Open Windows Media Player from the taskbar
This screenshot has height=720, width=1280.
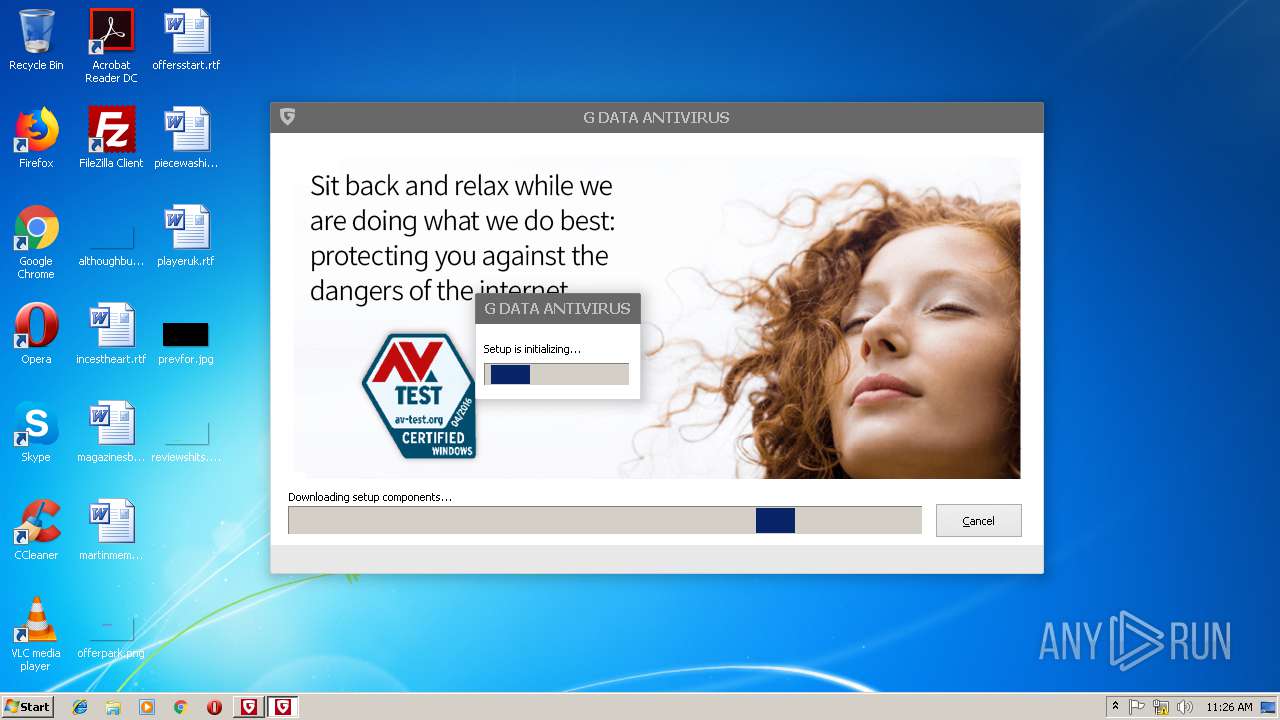147,707
